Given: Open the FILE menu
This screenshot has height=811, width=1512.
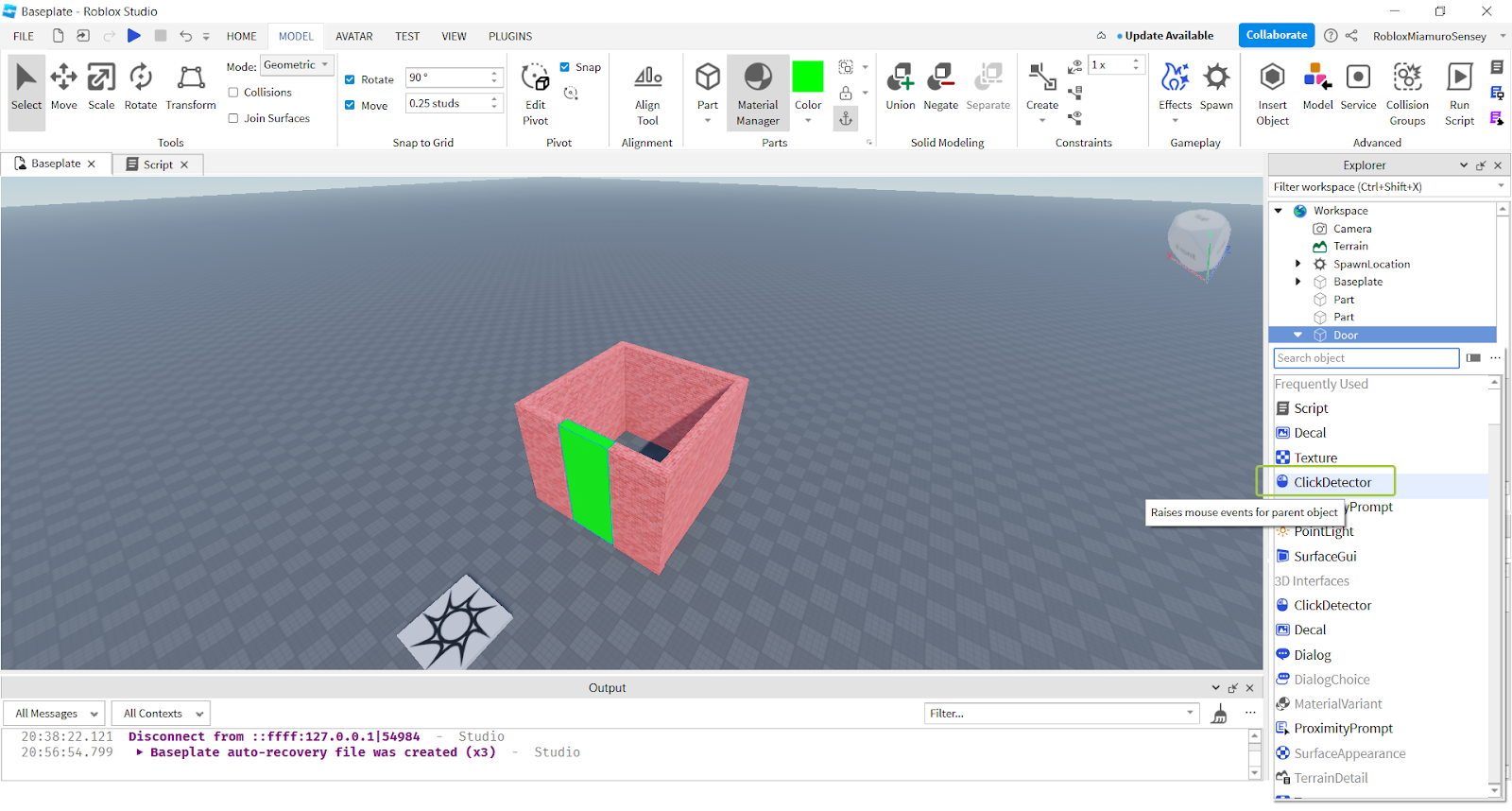Looking at the screenshot, I should (24, 36).
